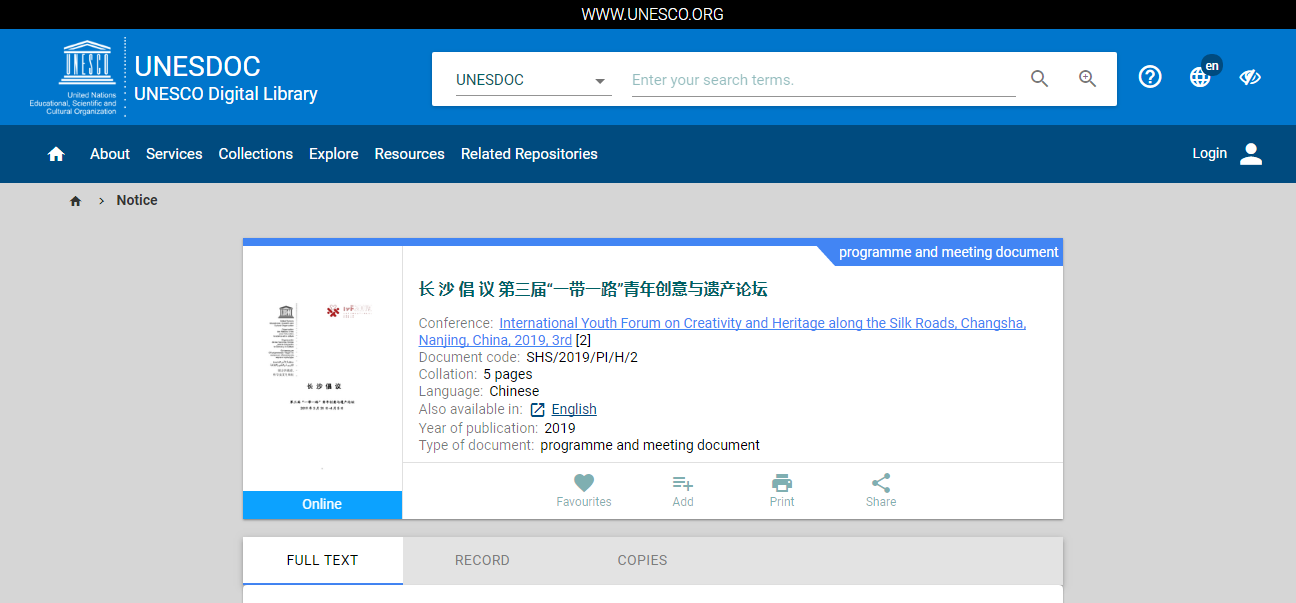
Task: Open the Resources menu
Action: pos(410,154)
